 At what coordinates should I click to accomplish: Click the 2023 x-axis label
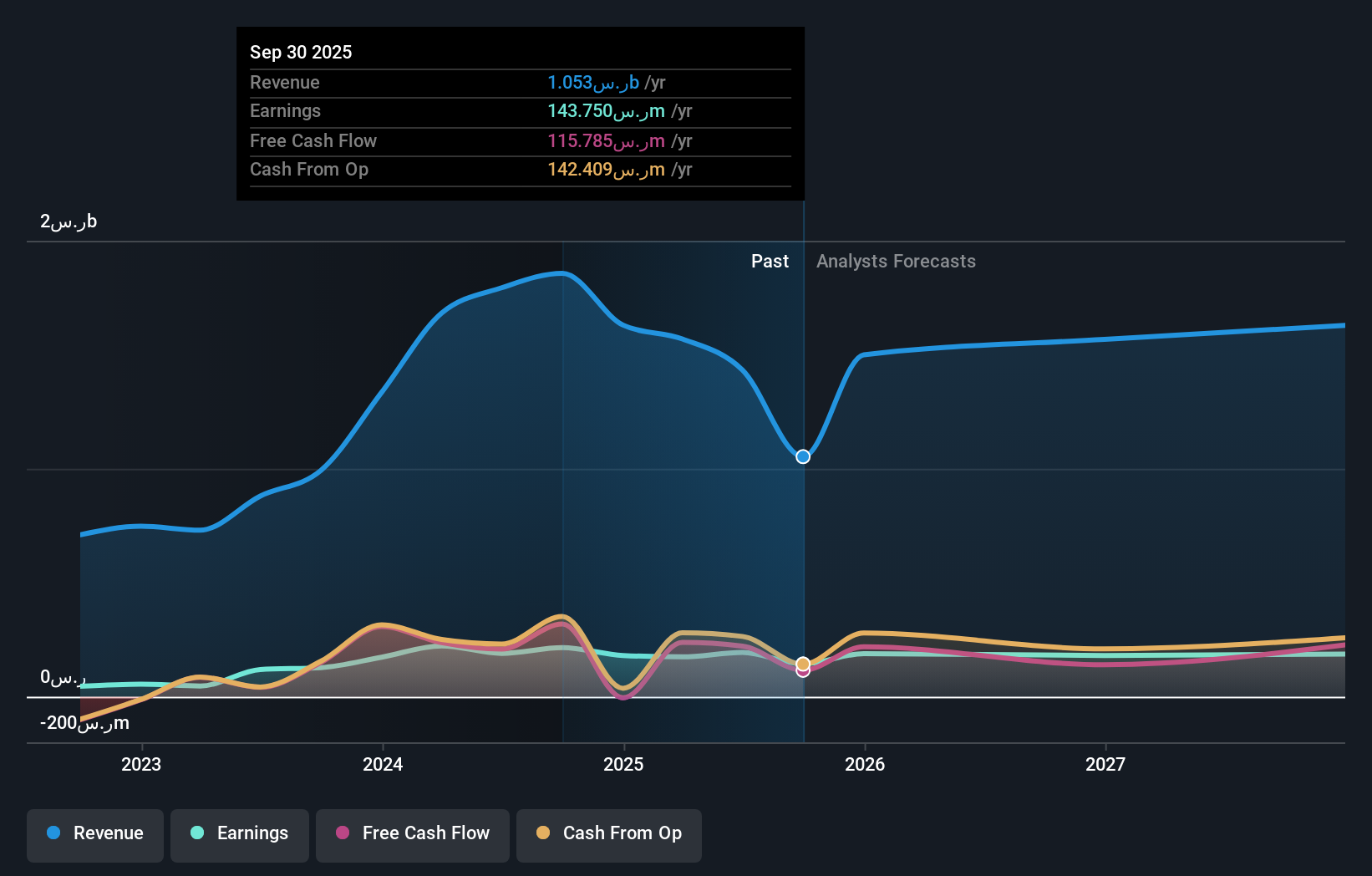[141, 764]
